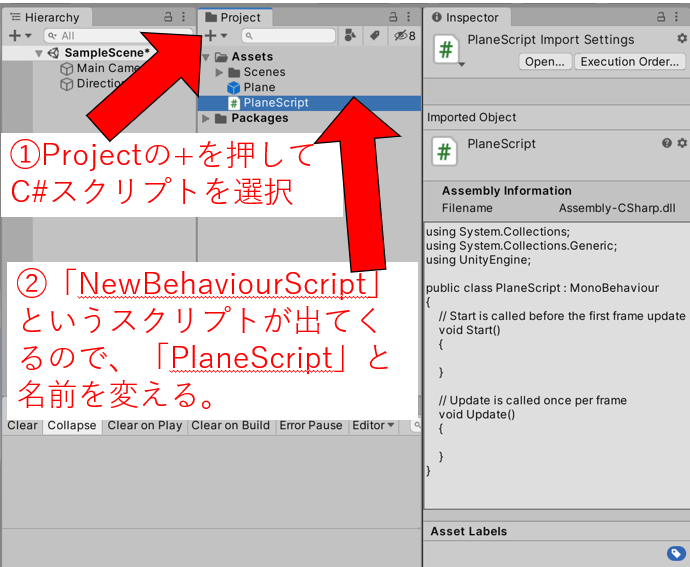Click the 'void Update()' line in preview
Image resolution: width=690 pixels, height=567 pixels.
pos(477,414)
